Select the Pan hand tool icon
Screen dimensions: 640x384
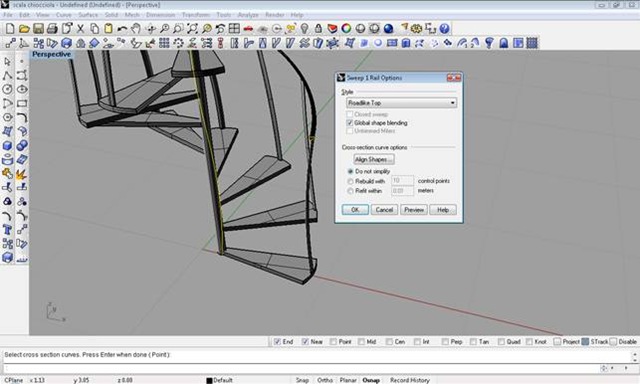[x=136, y=29]
